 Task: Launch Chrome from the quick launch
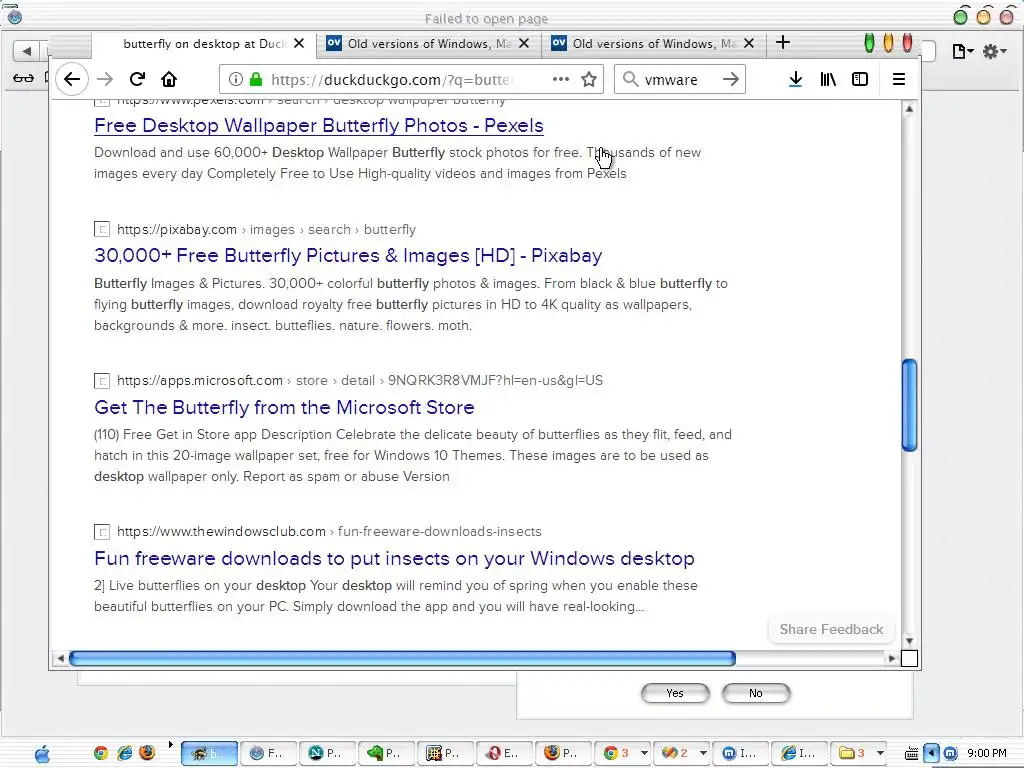(101, 753)
